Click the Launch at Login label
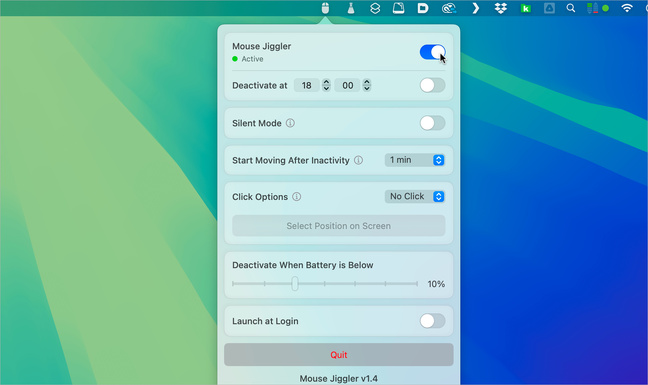The height and width of the screenshot is (385, 648). pos(265,321)
